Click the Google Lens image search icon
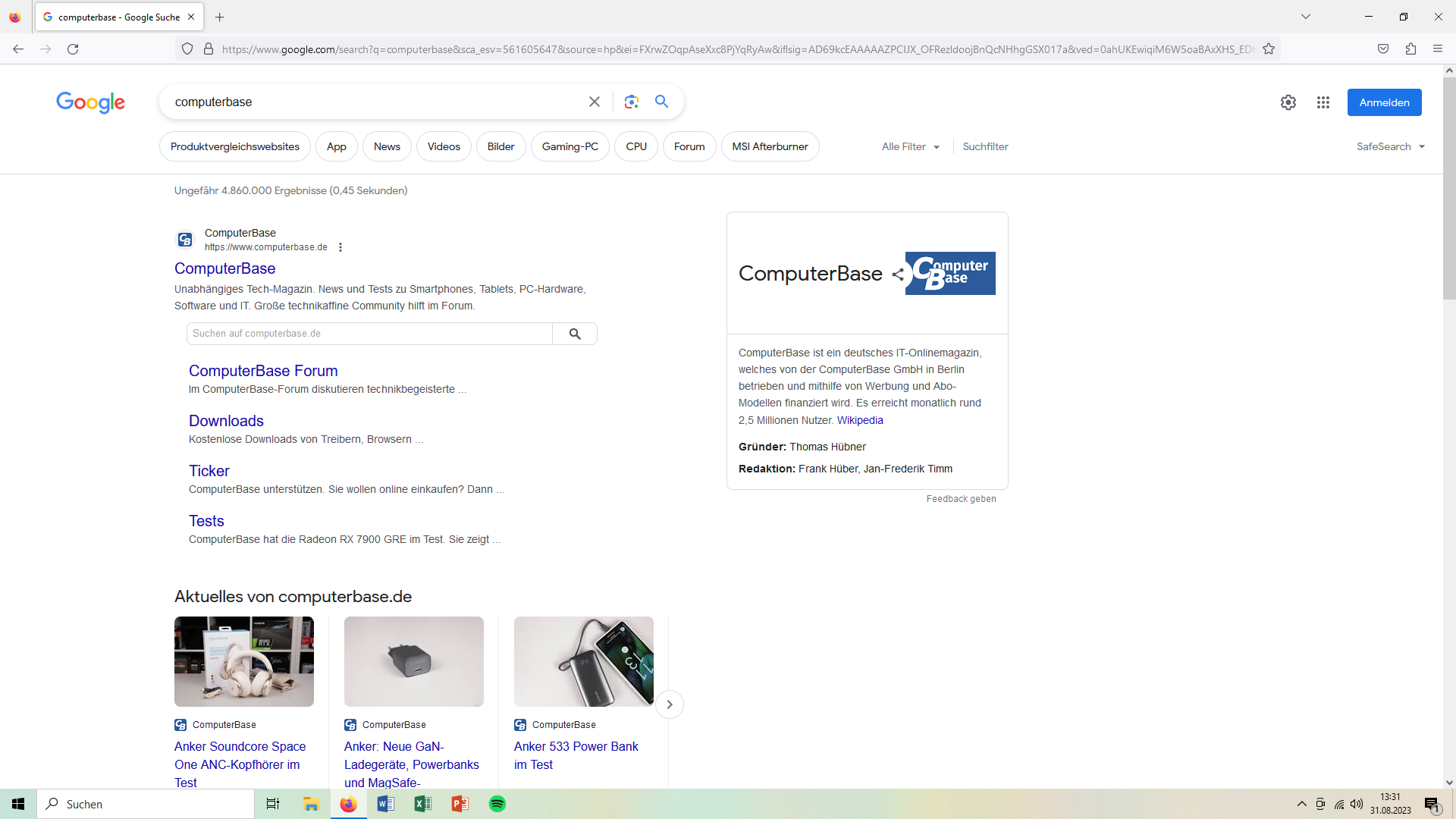The height and width of the screenshot is (819, 1456). click(631, 102)
